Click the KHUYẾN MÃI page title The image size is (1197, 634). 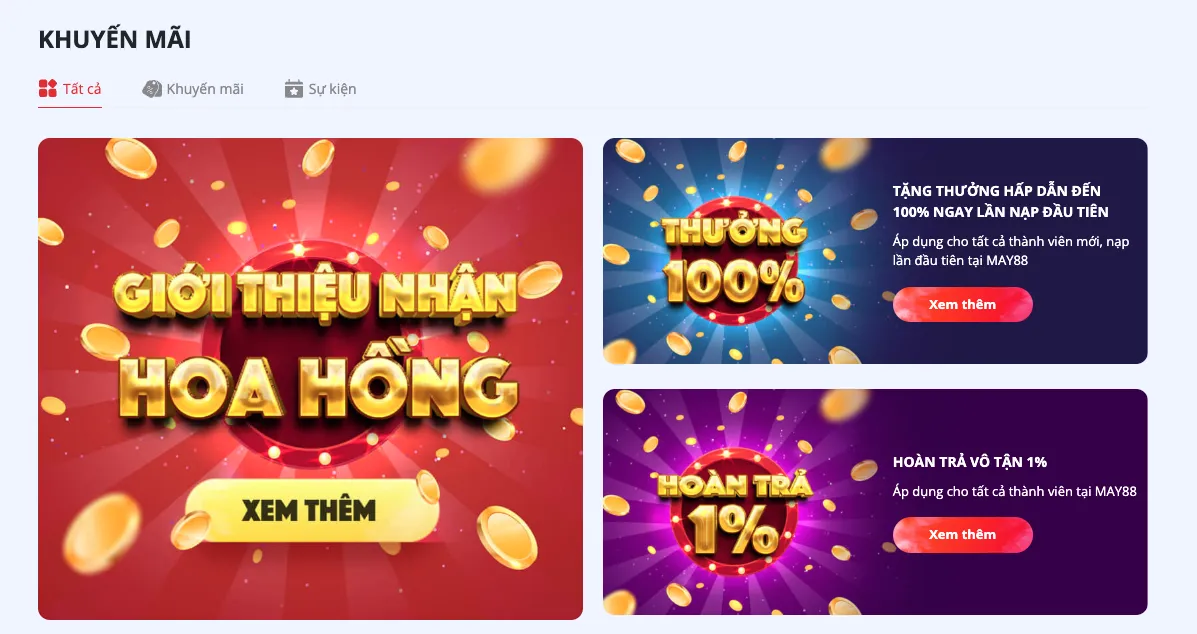(115, 39)
